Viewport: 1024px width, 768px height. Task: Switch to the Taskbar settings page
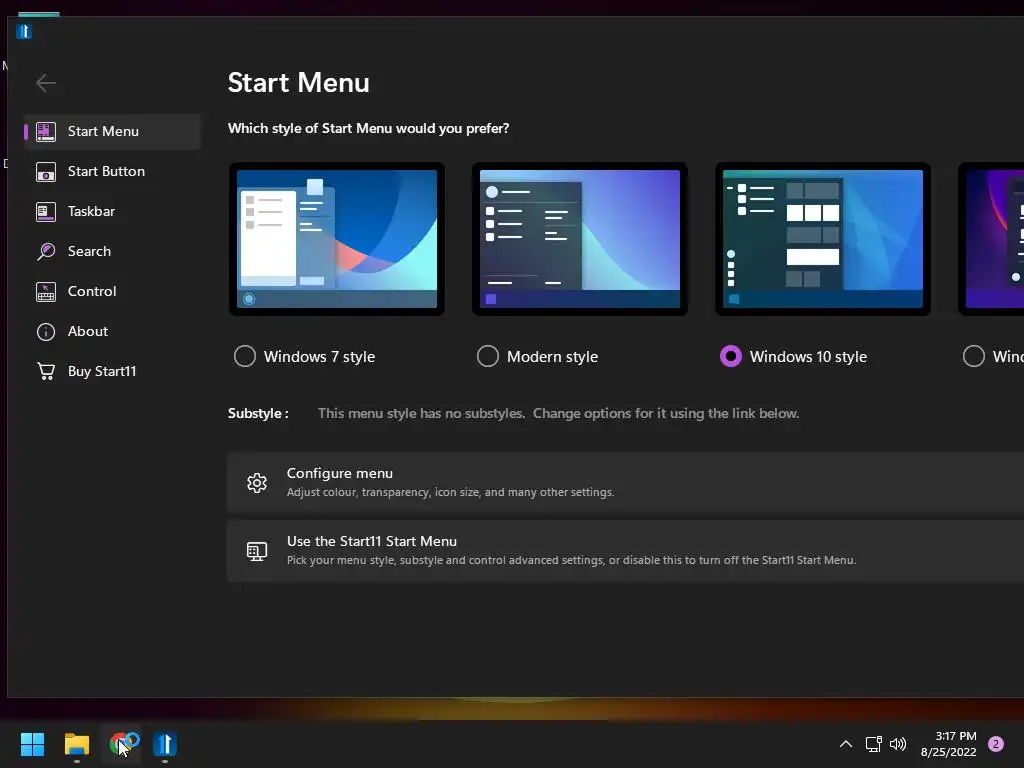tap(112, 211)
